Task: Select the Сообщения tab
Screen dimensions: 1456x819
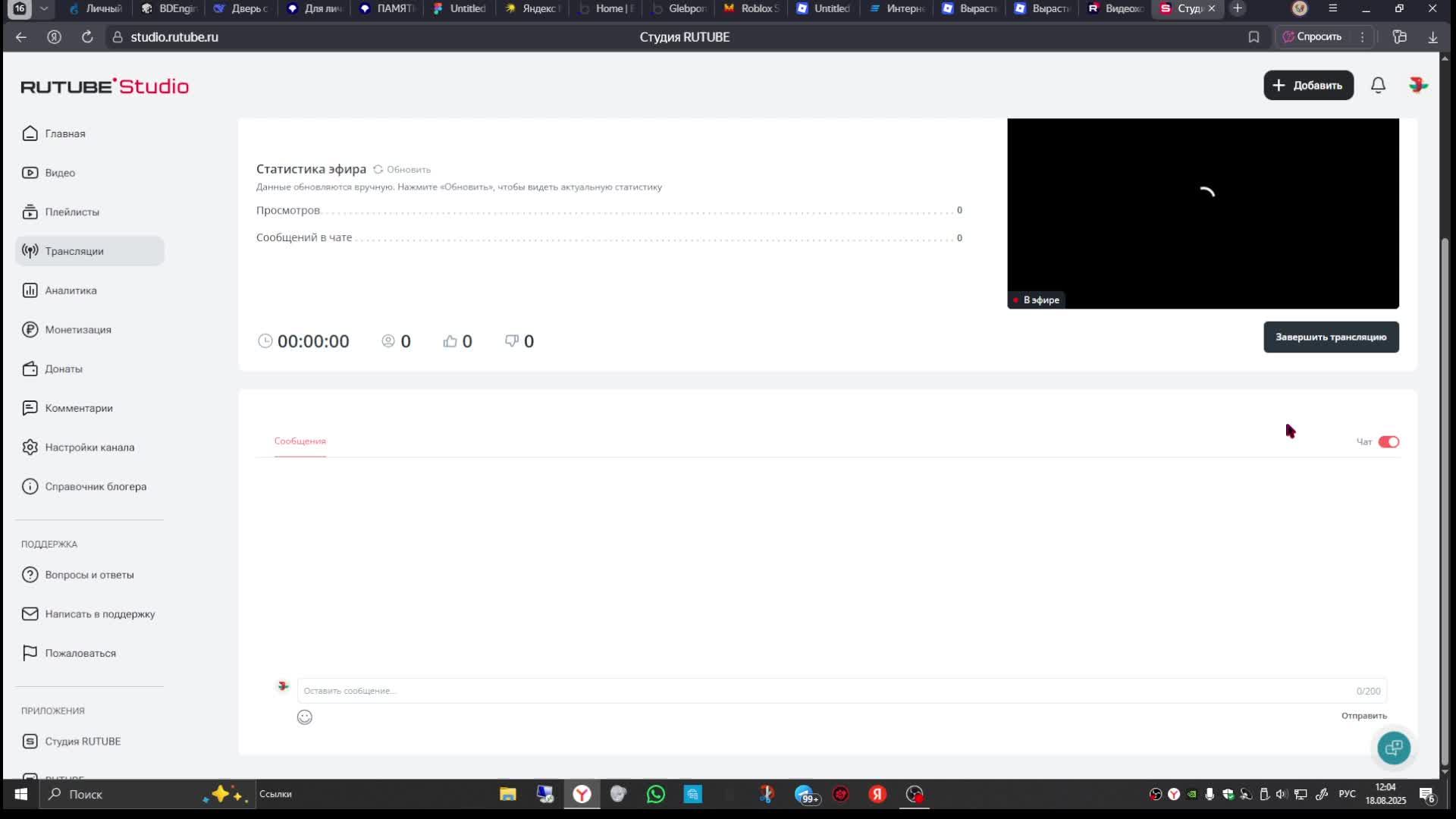Action: click(300, 441)
